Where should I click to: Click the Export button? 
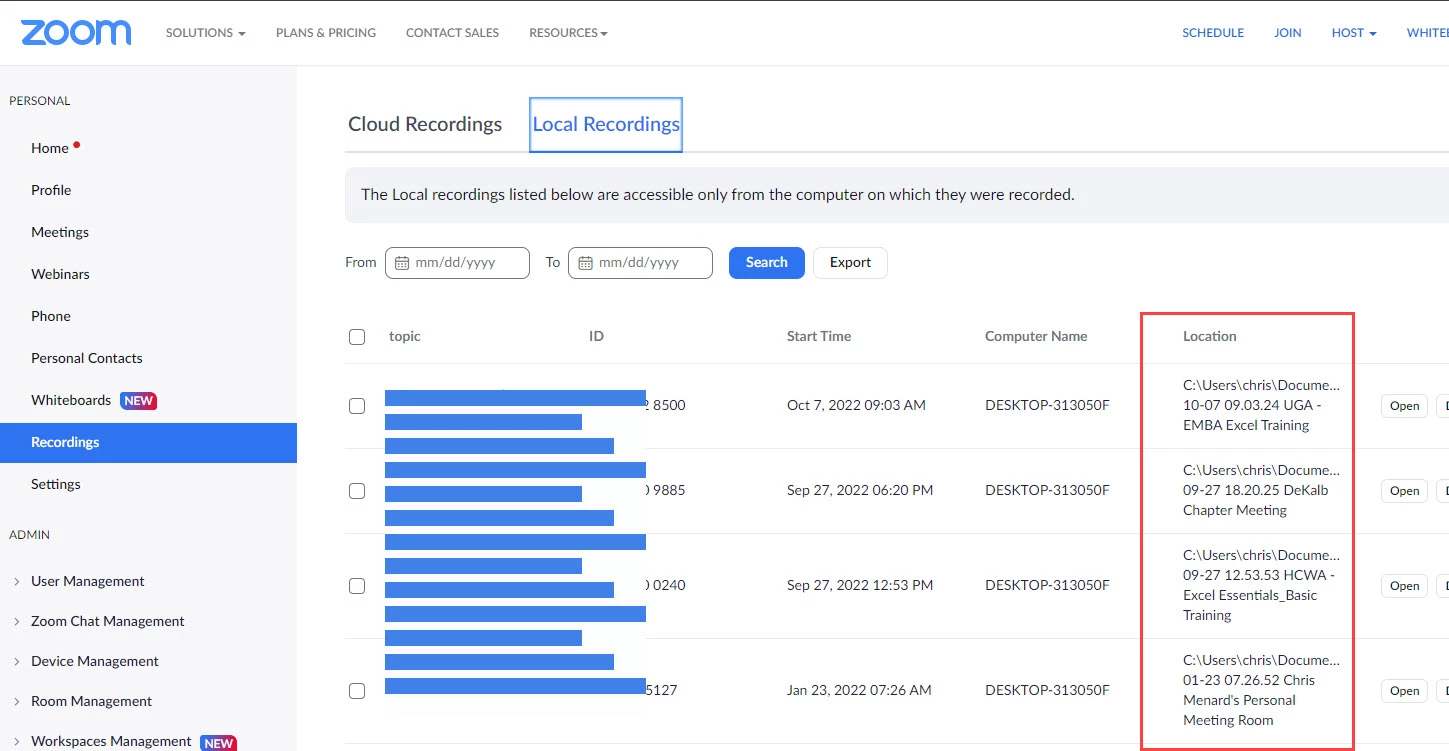[x=850, y=263]
